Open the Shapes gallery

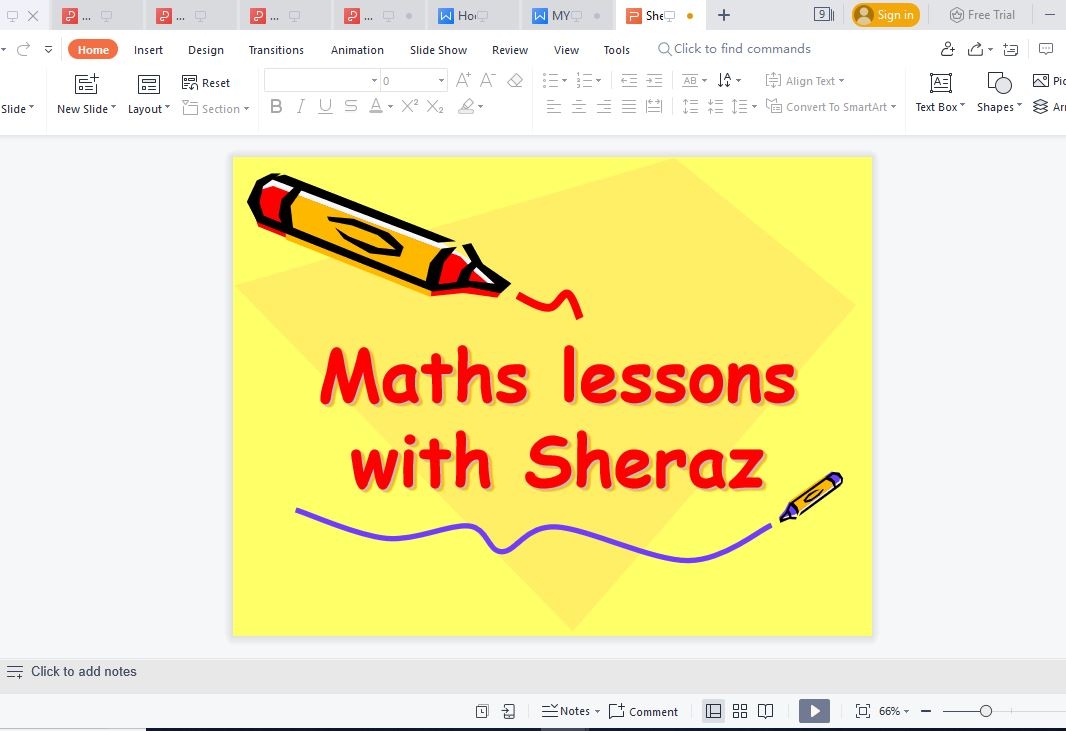(x=999, y=92)
